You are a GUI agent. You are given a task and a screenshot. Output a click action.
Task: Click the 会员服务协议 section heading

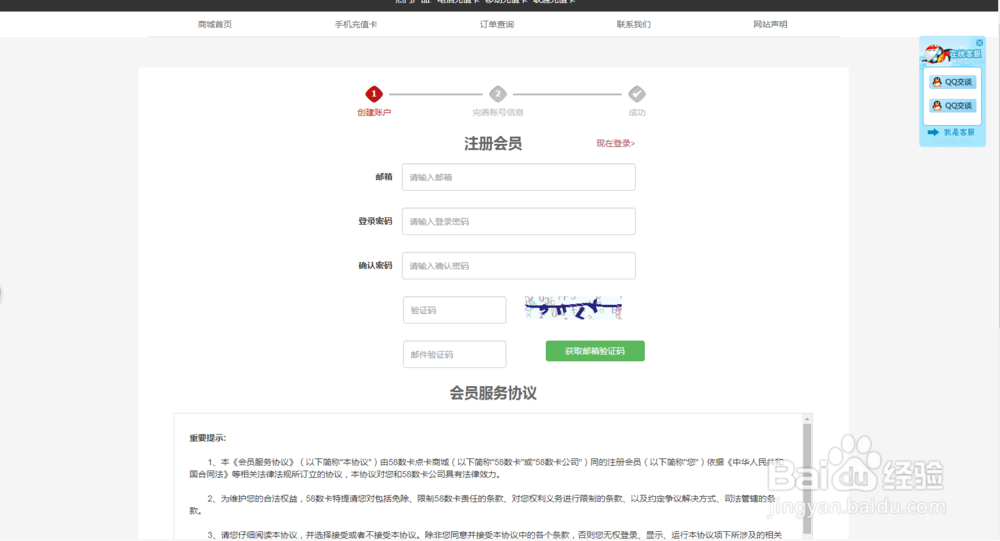point(493,393)
